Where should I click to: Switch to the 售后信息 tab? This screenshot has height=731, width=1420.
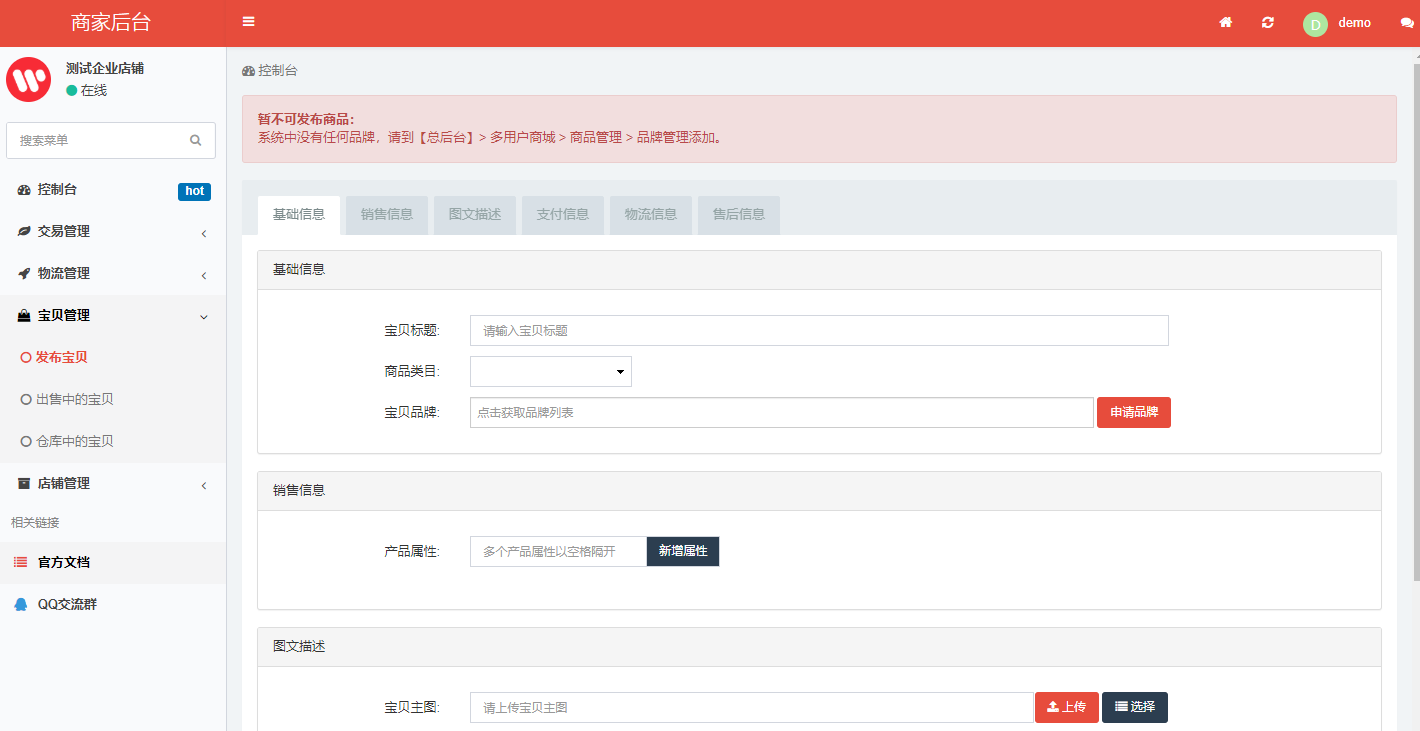tap(739, 215)
